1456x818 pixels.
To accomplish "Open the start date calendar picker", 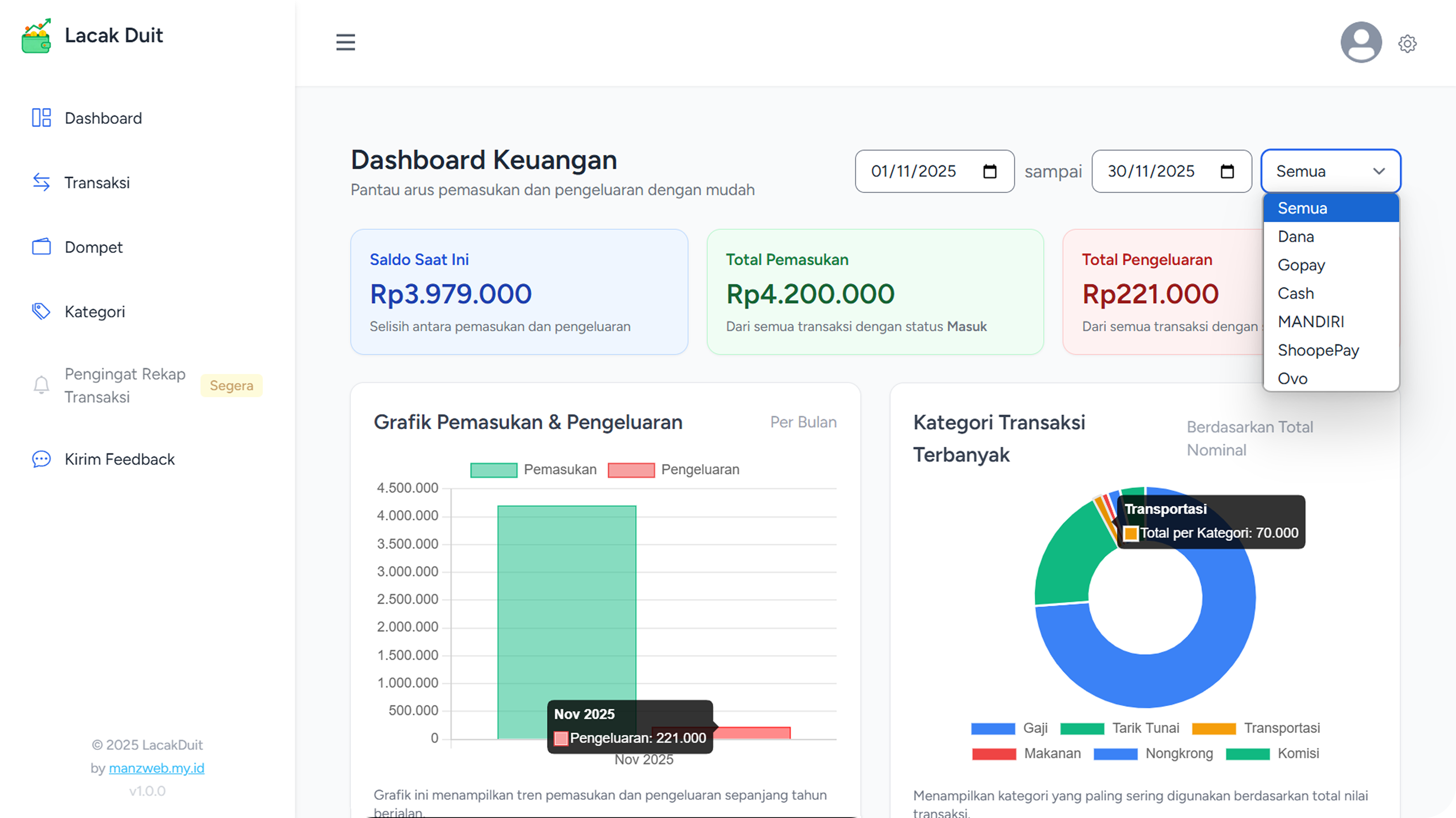I will 990,171.
